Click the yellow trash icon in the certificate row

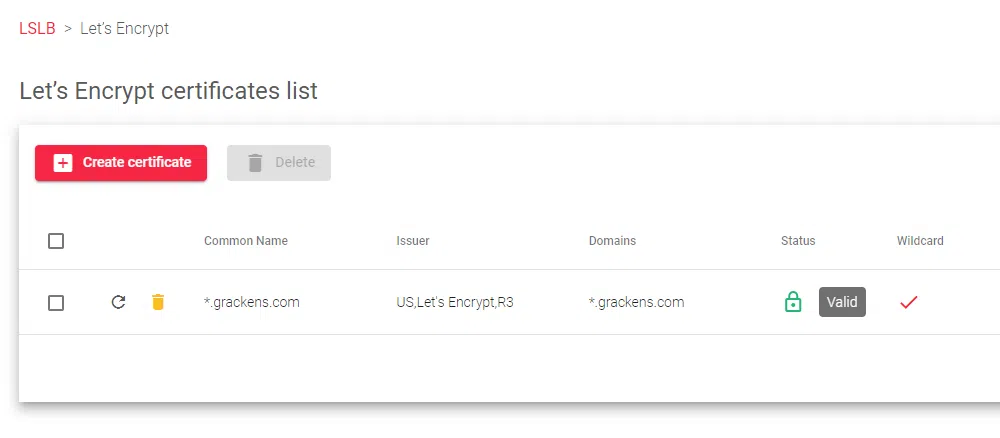(157, 302)
